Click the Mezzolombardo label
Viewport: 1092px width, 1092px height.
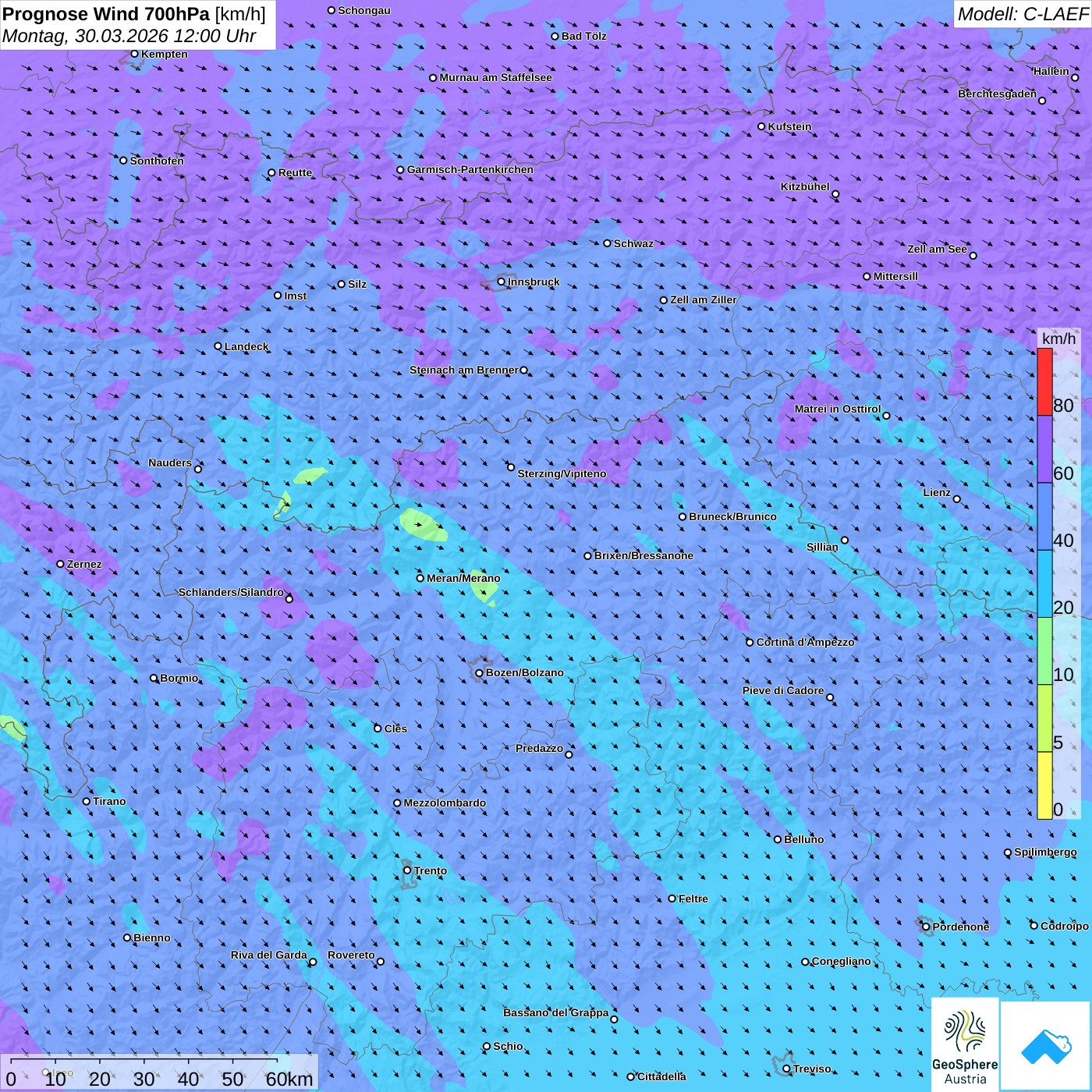445,803
